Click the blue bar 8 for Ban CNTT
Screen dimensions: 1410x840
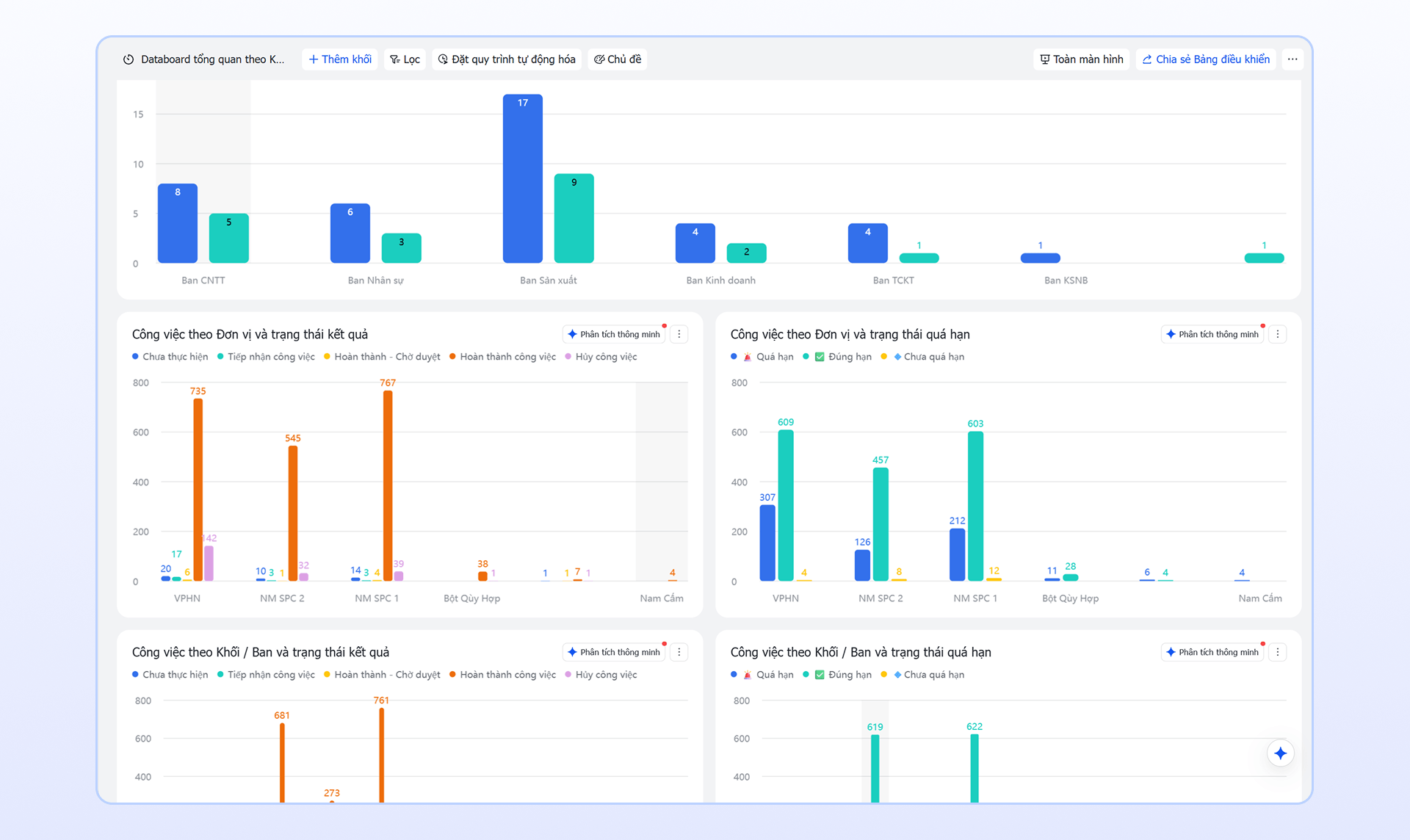point(178,223)
